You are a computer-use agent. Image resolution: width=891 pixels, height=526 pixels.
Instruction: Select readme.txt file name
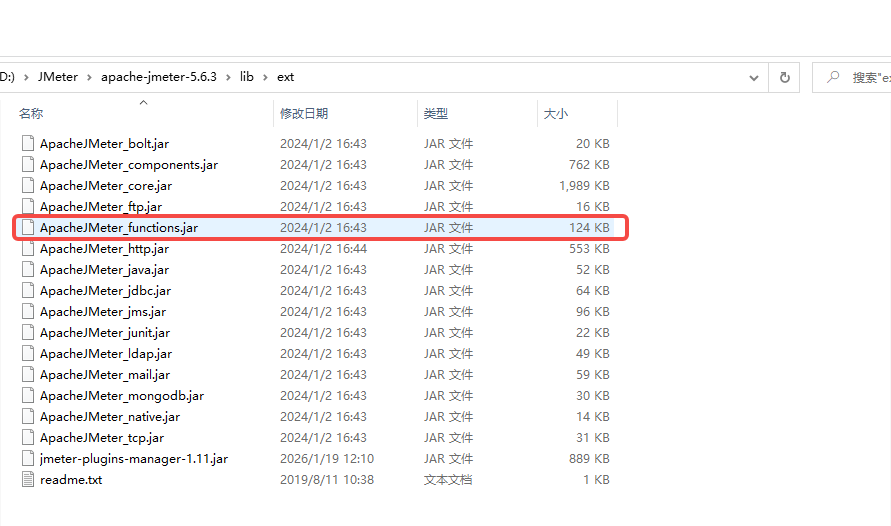(71, 480)
